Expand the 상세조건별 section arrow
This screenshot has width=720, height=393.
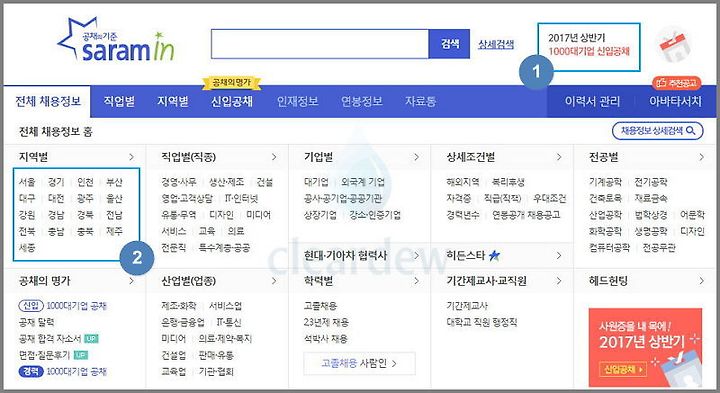(559, 157)
